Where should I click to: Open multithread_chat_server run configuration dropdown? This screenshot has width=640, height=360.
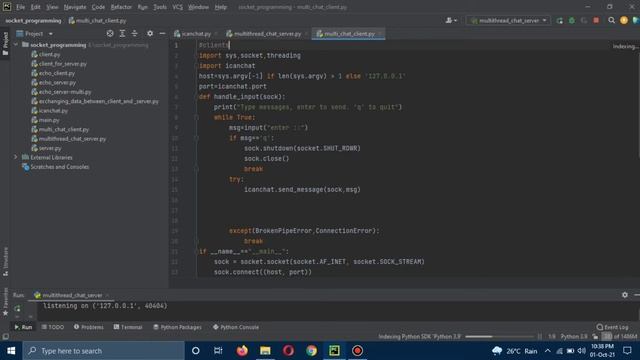(x=508, y=20)
